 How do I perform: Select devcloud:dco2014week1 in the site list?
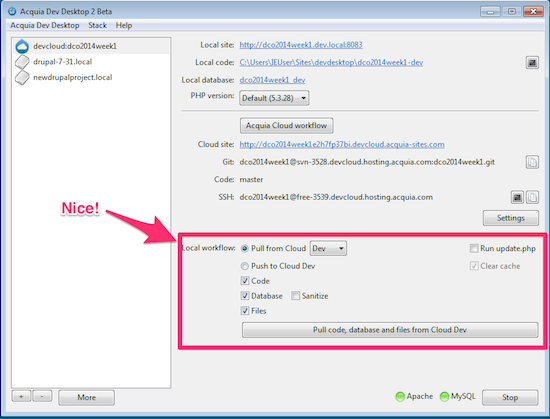91,46
